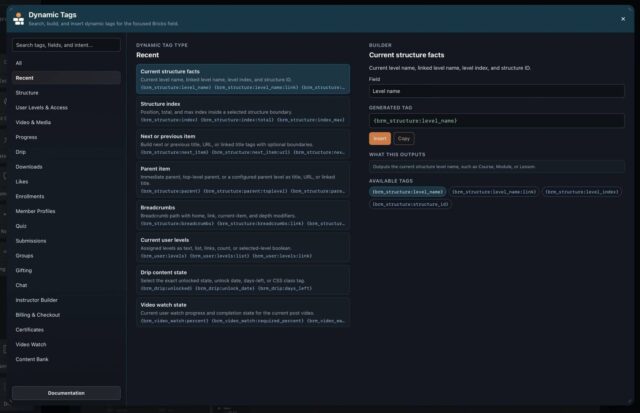Open the Groups category
The height and width of the screenshot is (413, 640).
(66, 255)
